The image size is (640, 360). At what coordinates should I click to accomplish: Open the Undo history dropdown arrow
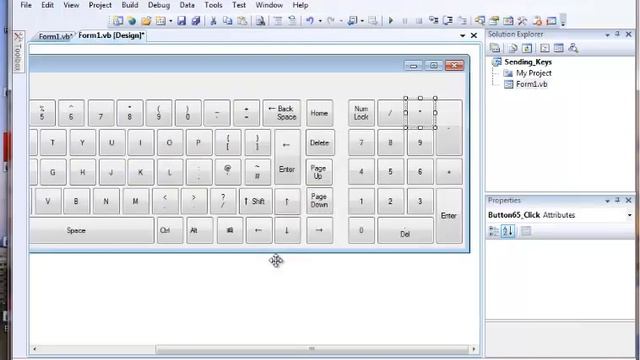coord(320,21)
